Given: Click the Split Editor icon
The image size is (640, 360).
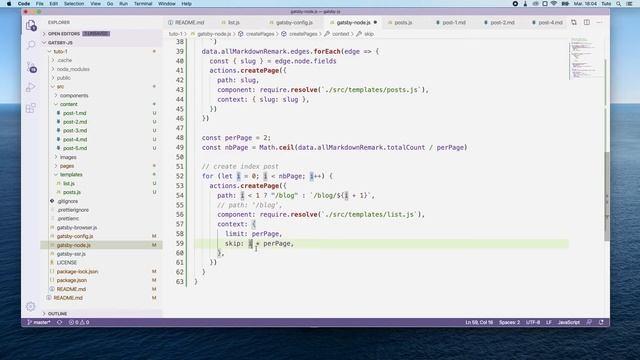Looking at the screenshot, I should click(587, 22).
